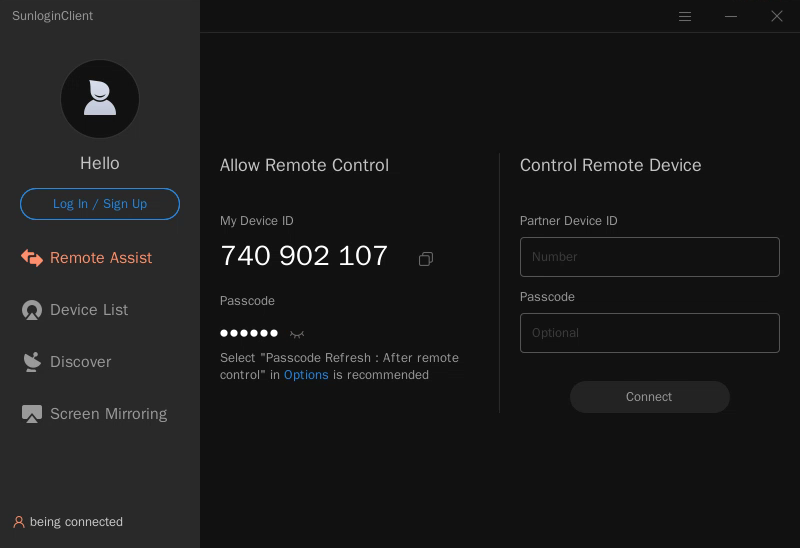800x548 pixels.
Task: Go to the Discover section
Action: (81, 362)
